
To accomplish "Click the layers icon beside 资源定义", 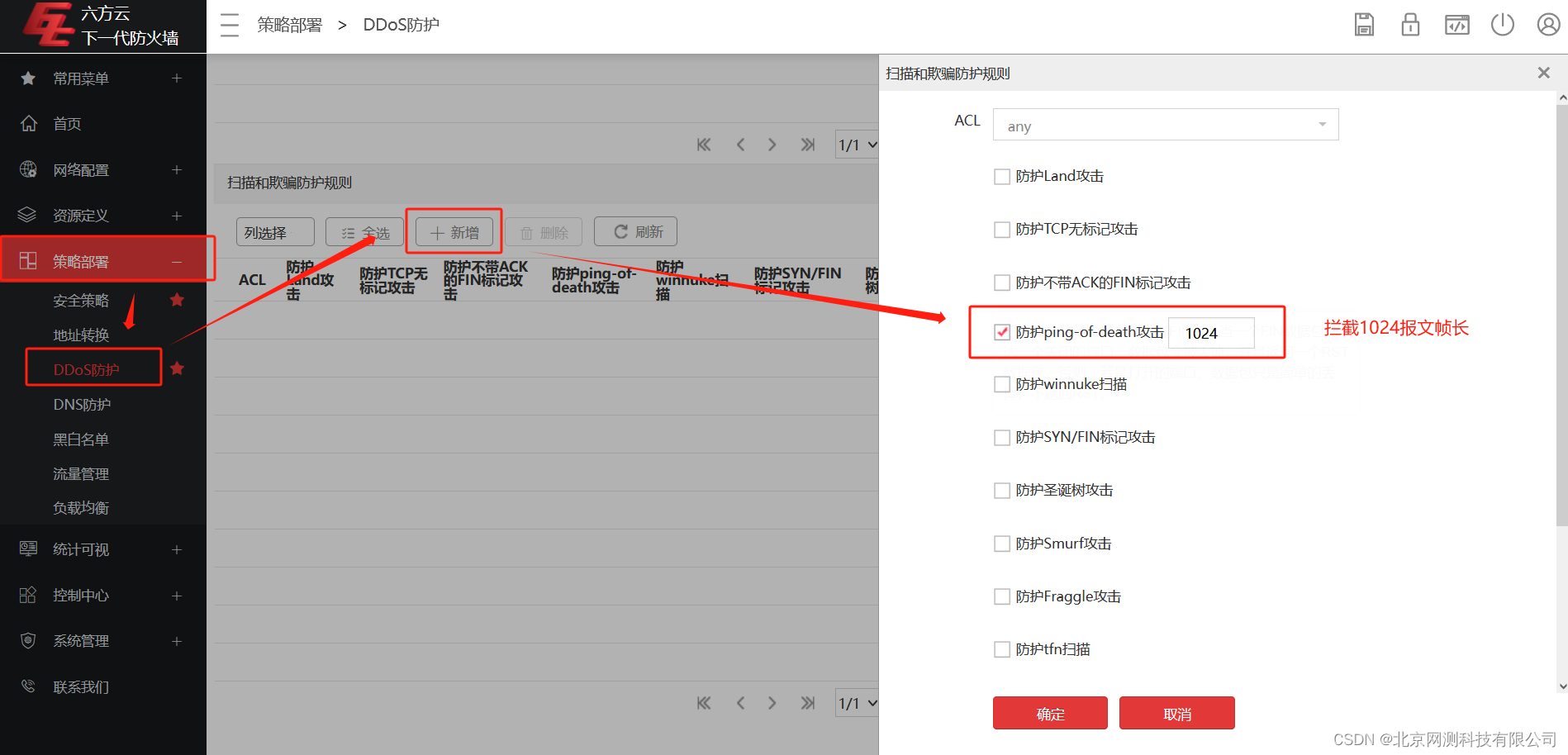I will [28, 215].
